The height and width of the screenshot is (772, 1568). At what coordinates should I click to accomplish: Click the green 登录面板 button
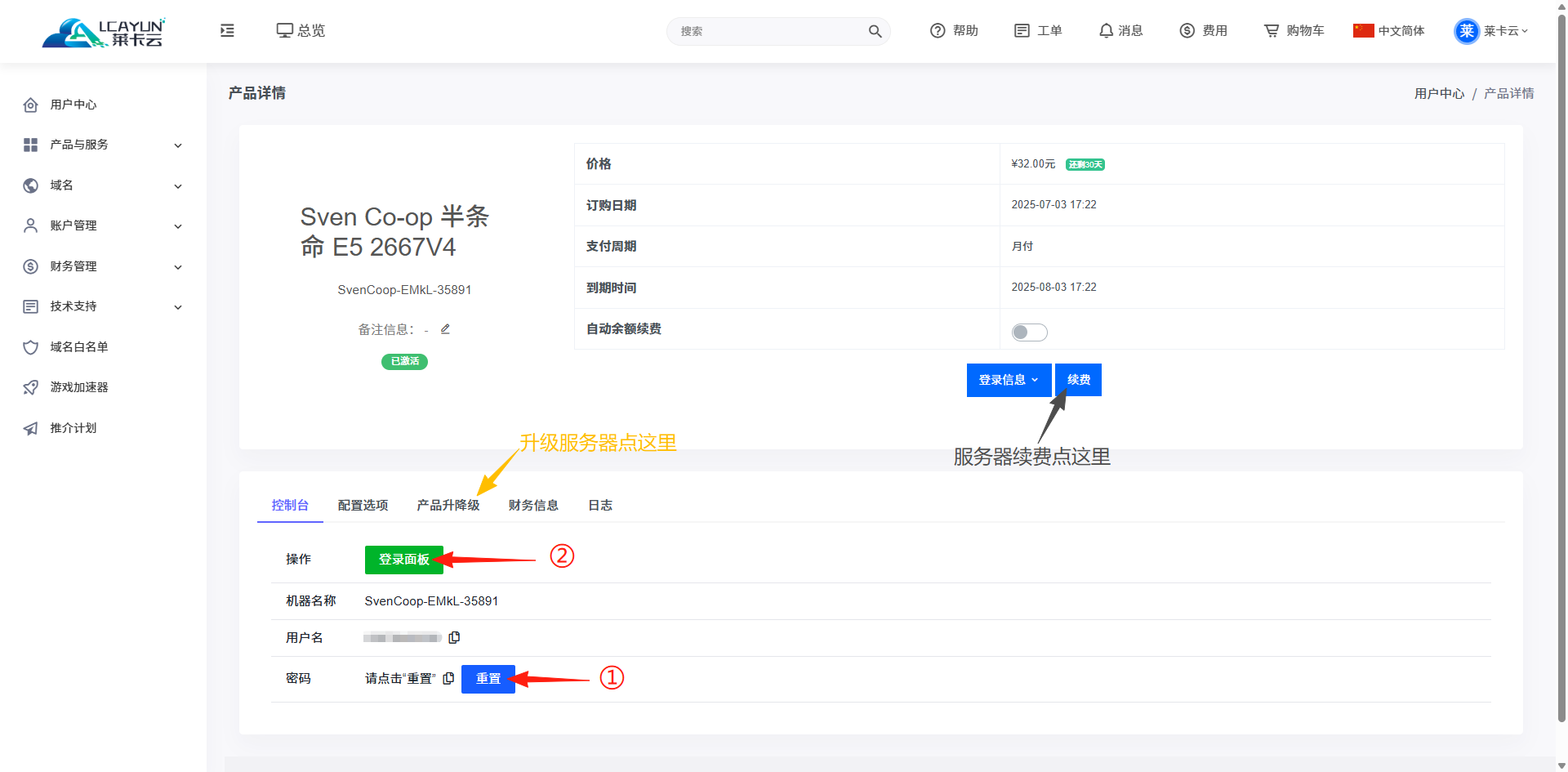[x=404, y=560]
